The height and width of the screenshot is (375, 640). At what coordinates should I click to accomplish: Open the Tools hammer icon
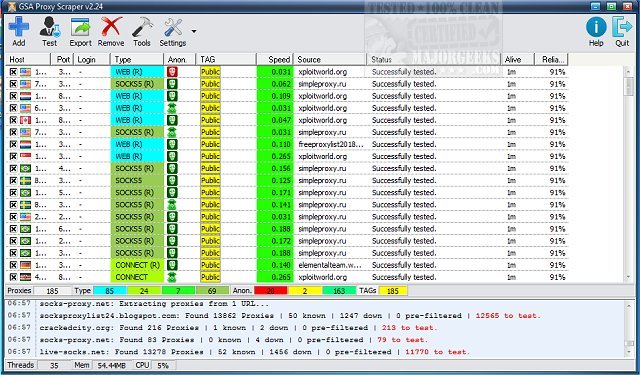[142, 27]
